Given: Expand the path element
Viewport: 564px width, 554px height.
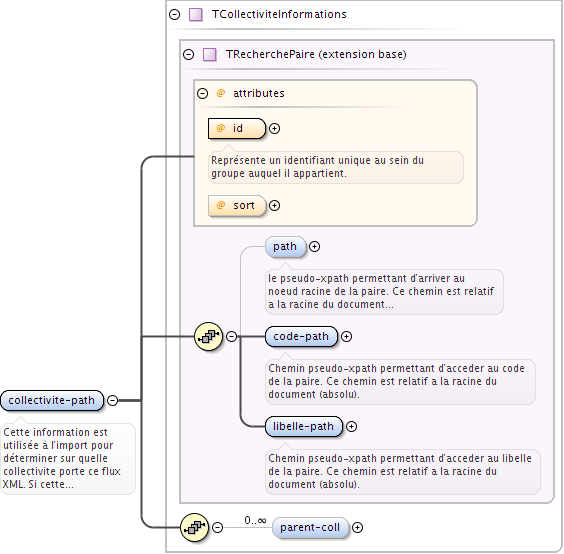Looking at the screenshot, I should pos(314,246).
